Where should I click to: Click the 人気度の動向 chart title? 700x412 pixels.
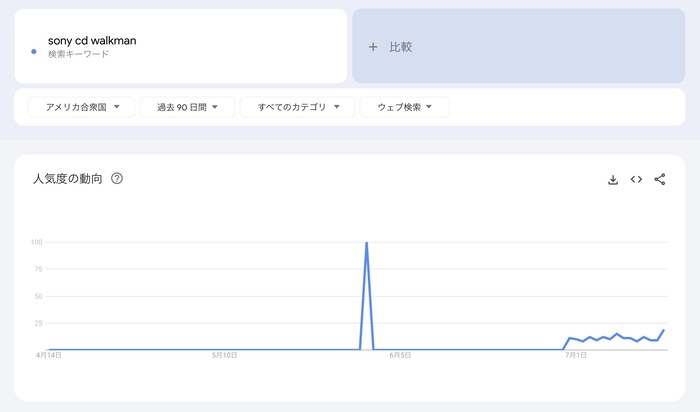67,179
